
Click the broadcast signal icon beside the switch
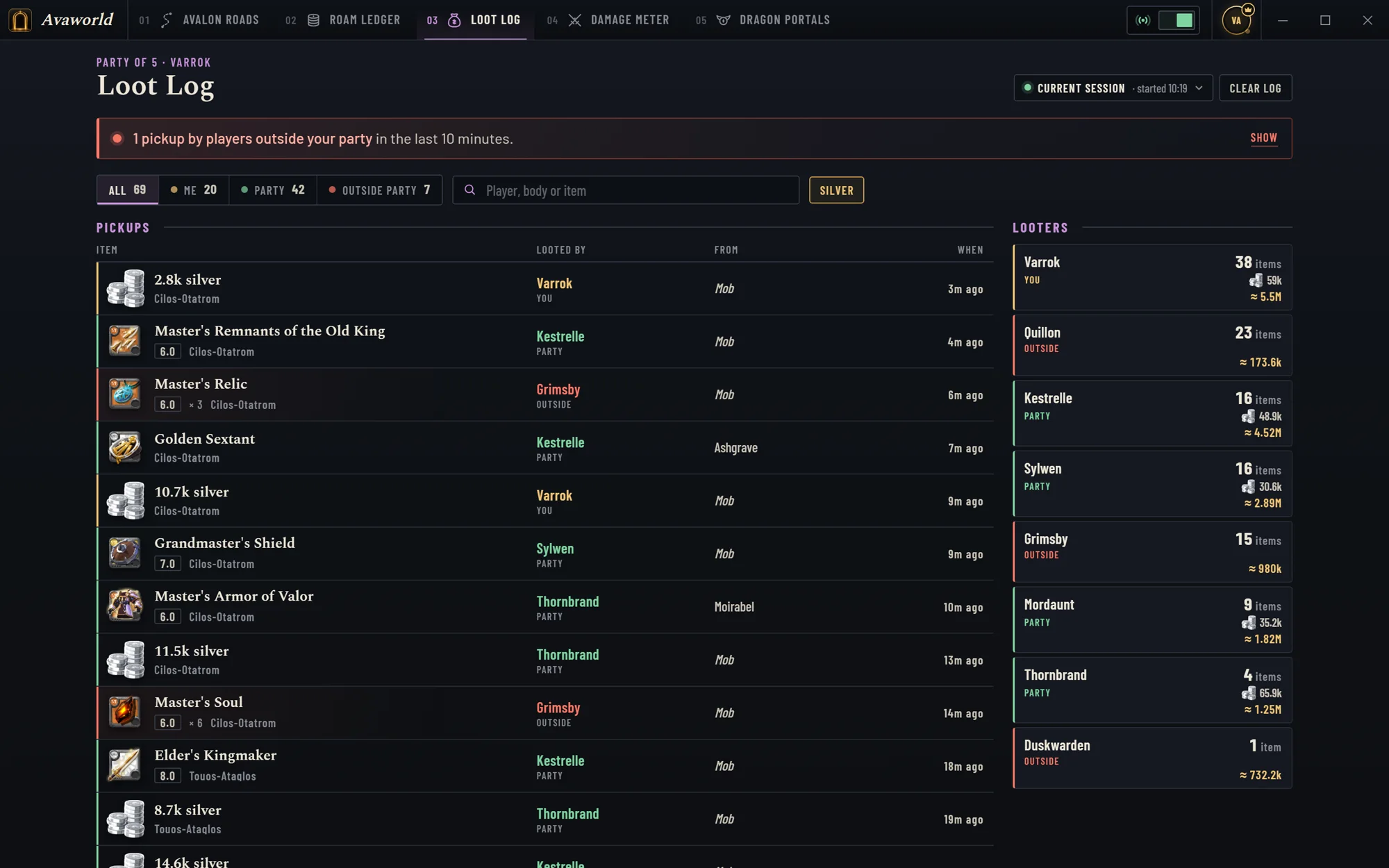pos(1142,20)
